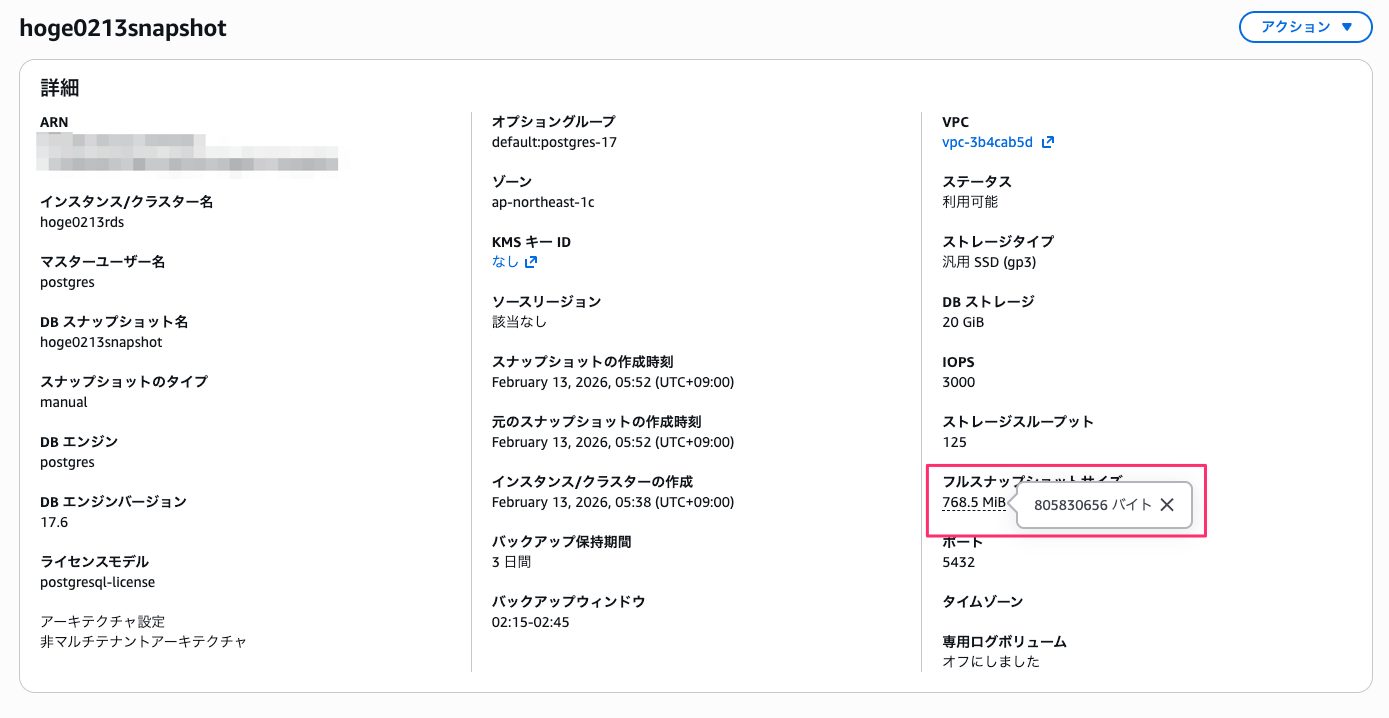The height and width of the screenshot is (718, 1389).
Task: Click the license value "postgresql-license"
Action: 98,582
